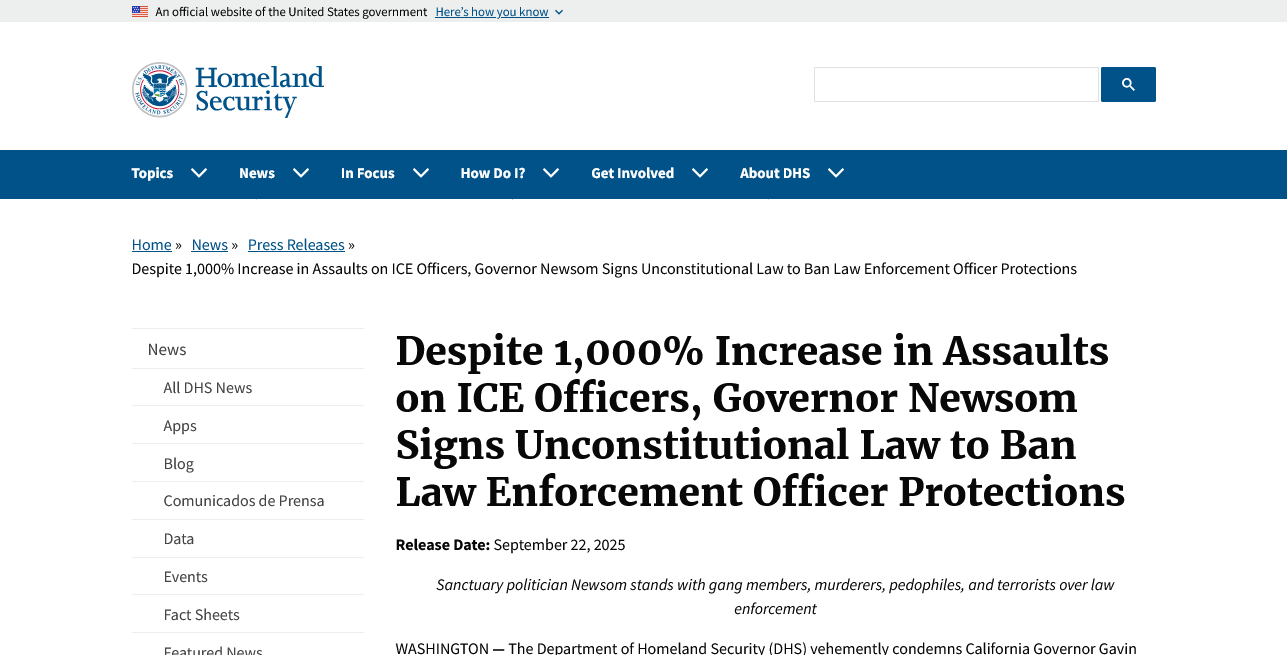The height and width of the screenshot is (655, 1287).
Task: Open the How Do I? navigation menu
Action: tap(493, 173)
